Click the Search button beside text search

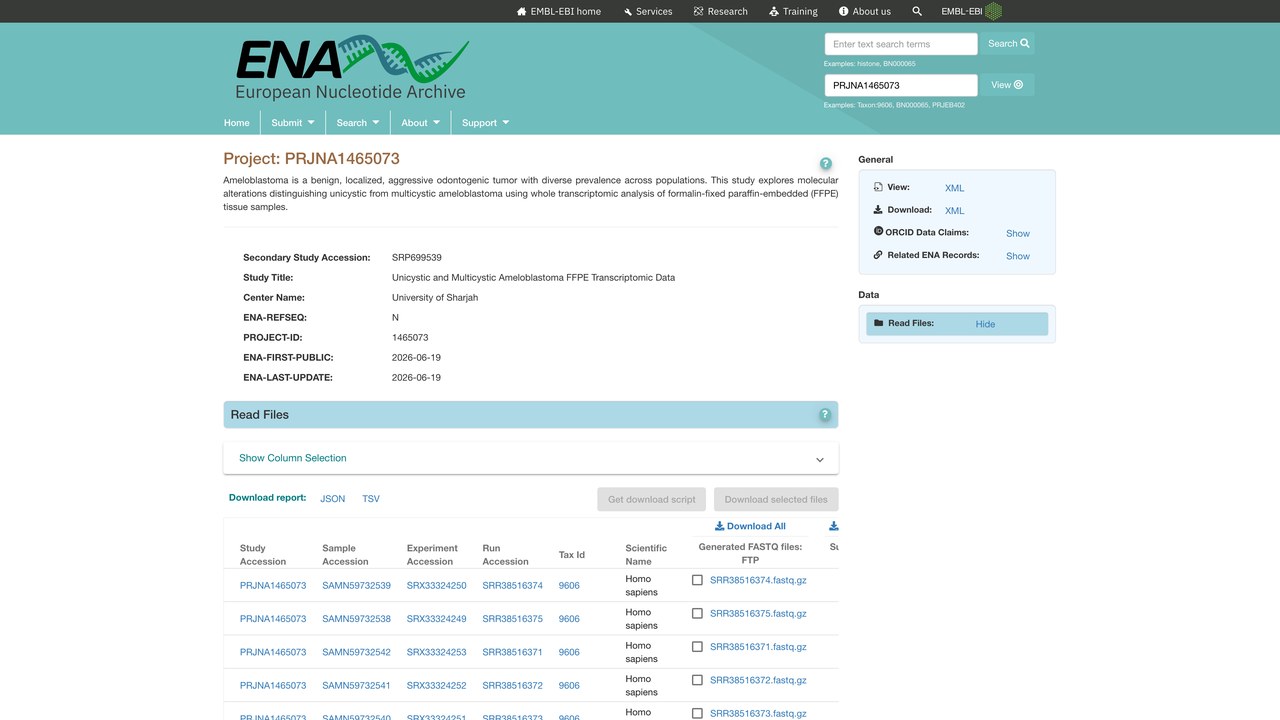[1008, 44]
